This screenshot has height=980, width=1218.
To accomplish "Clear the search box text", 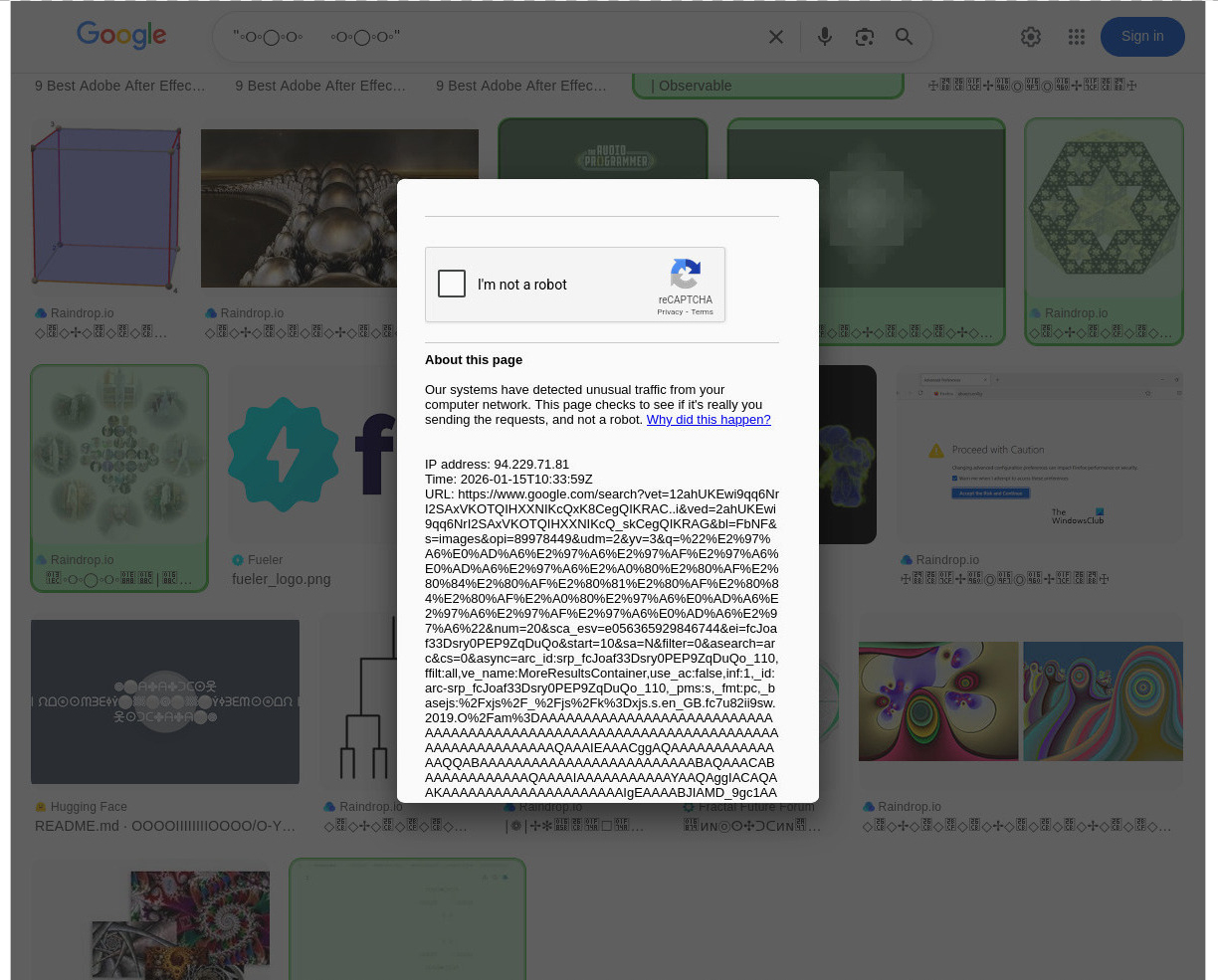I will point(776,37).
